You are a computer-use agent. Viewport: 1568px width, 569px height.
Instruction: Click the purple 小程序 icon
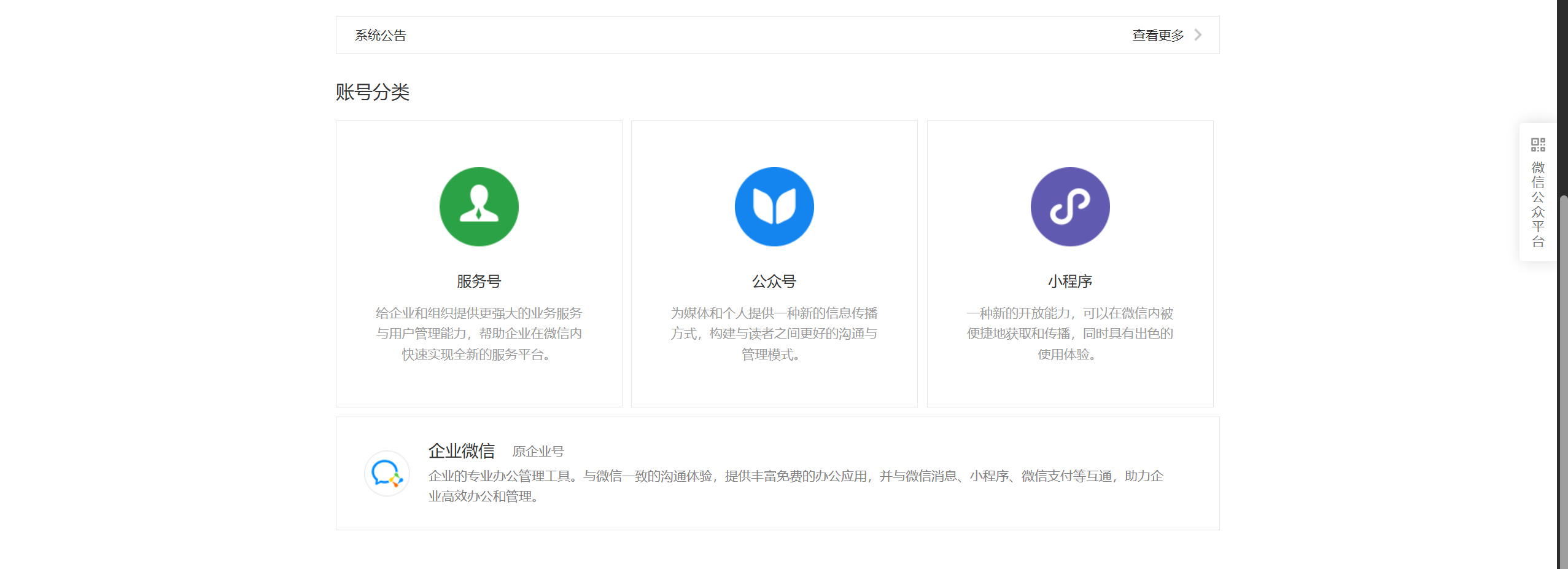1070,206
